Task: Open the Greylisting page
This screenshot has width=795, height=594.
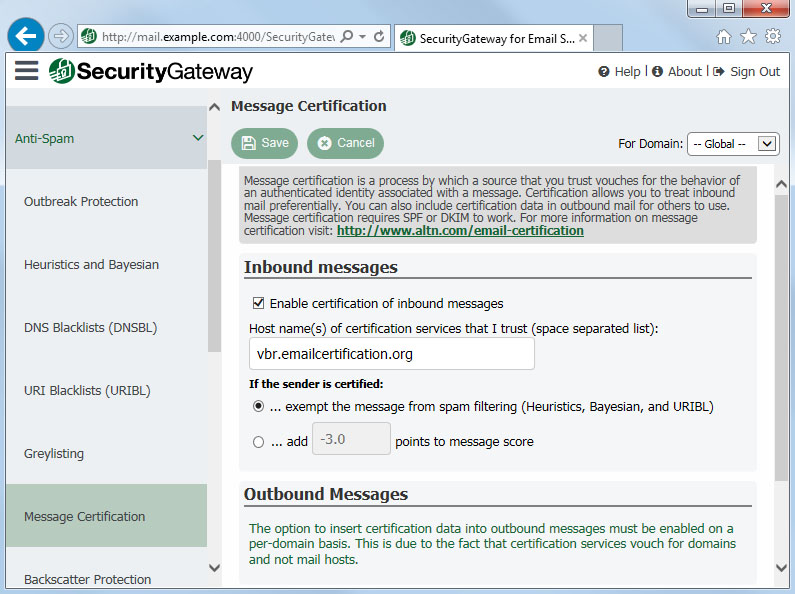Action: 54,454
